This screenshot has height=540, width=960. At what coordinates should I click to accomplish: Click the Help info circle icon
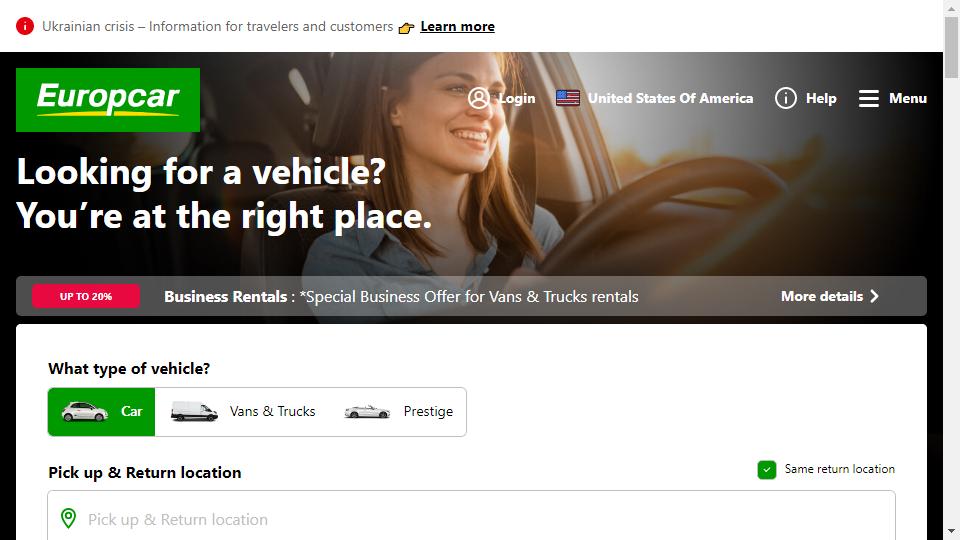tap(786, 98)
